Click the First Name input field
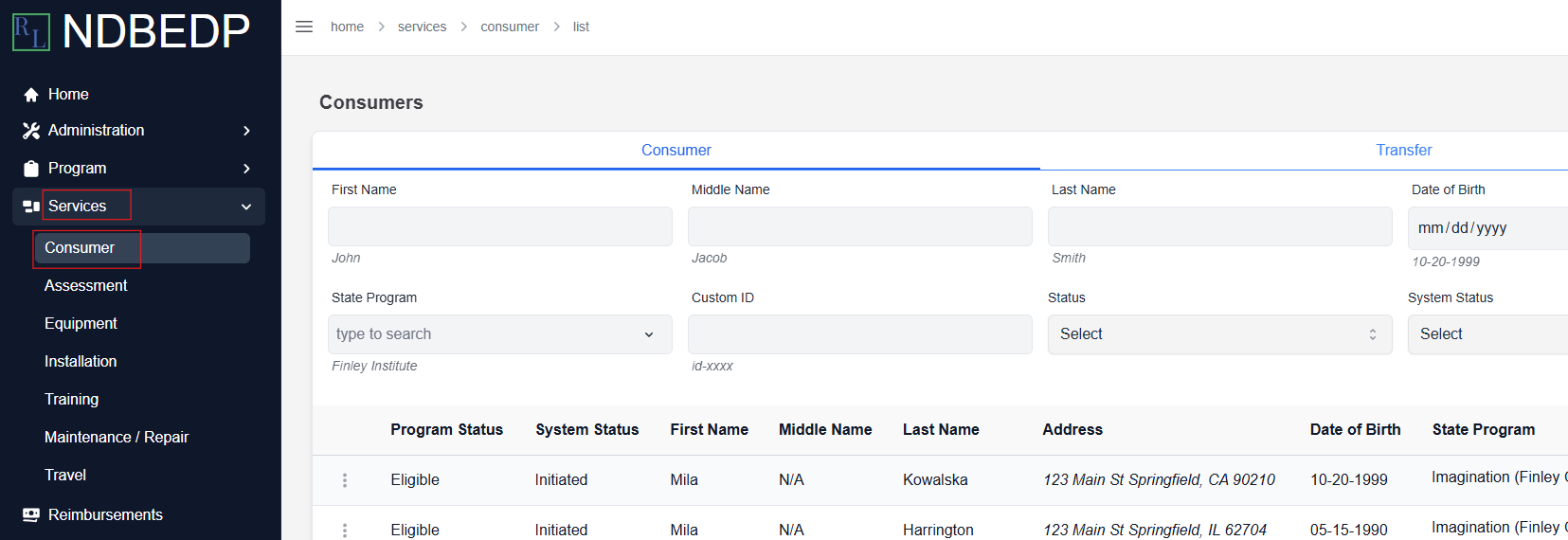The height and width of the screenshot is (540, 1568). 500,226
